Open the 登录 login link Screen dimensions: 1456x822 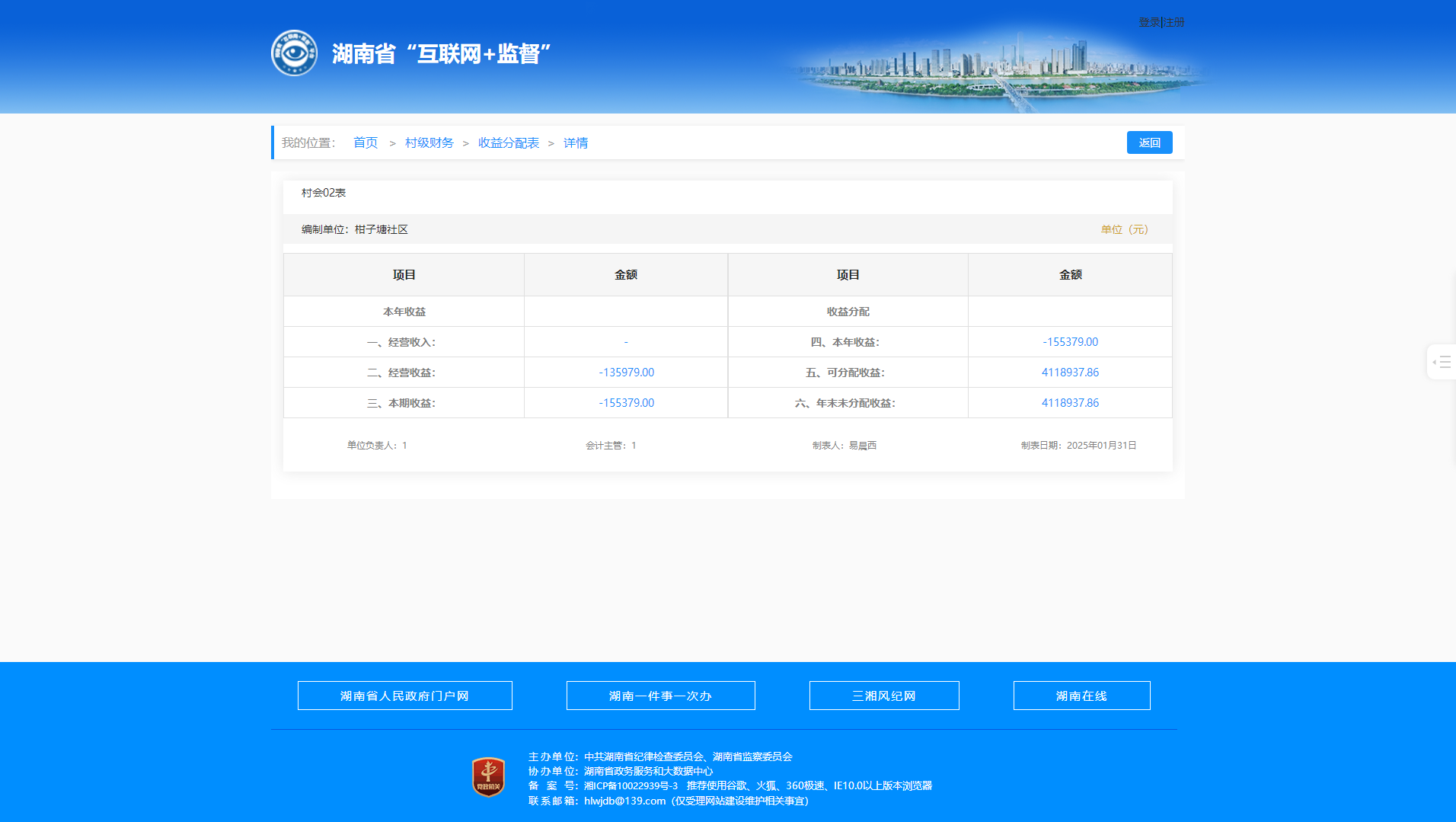[1148, 23]
